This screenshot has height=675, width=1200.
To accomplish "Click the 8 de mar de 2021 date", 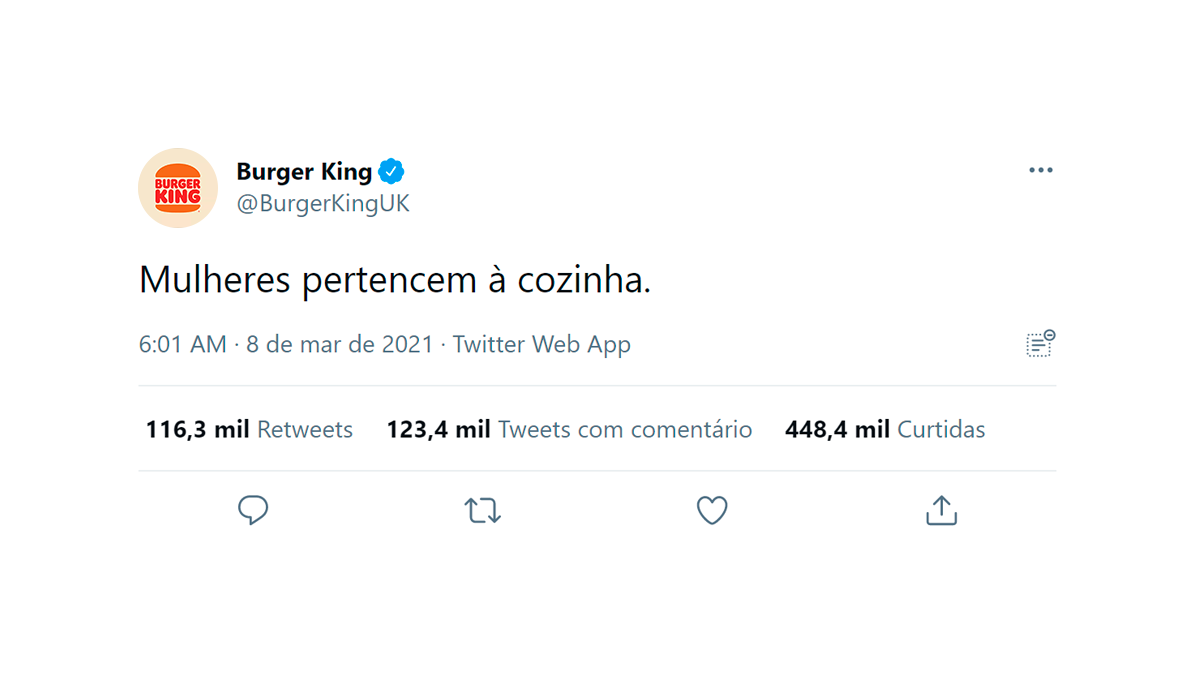I will click(340, 345).
